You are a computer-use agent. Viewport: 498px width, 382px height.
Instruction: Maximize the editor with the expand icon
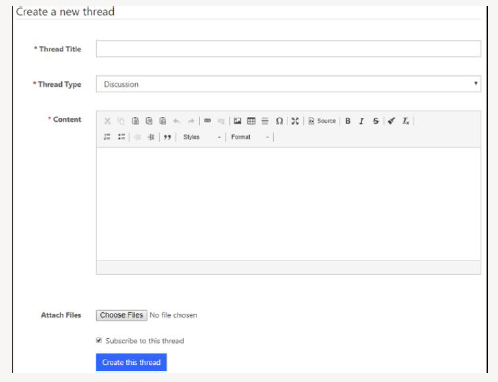pyautogui.click(x=295, y=121)
